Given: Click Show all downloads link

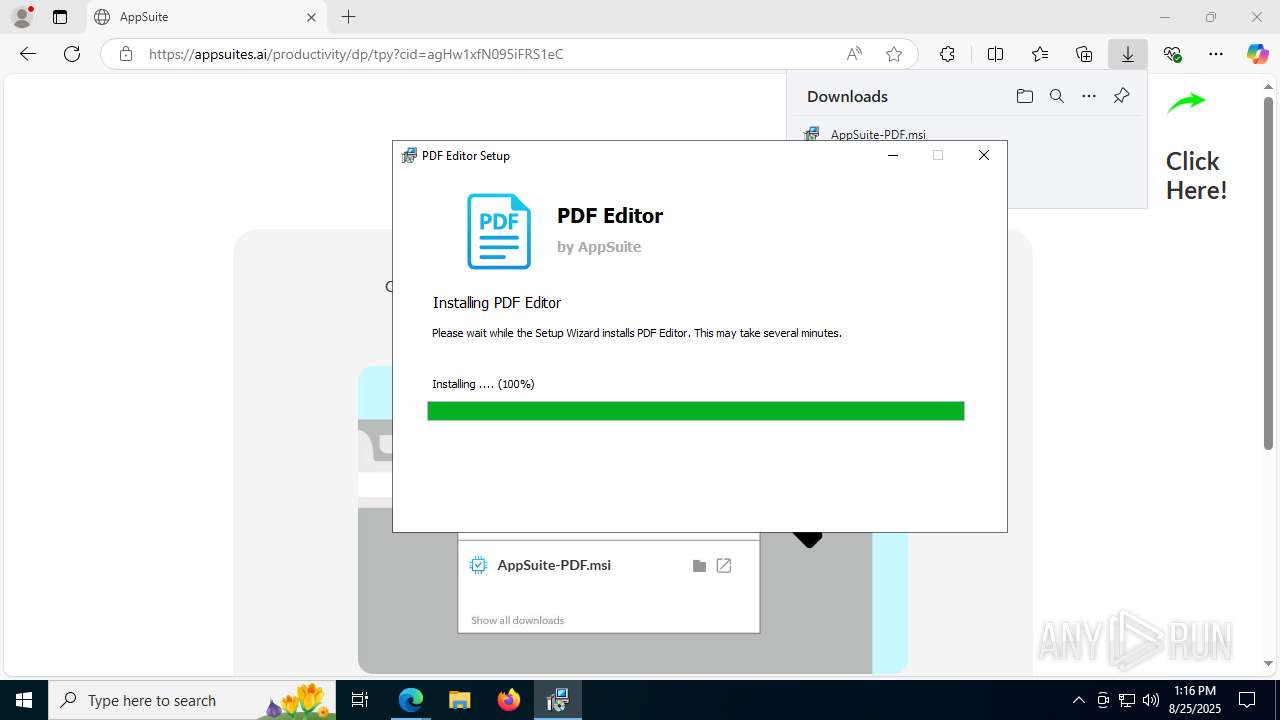Looking at the screenshot, I should [517, 620].
